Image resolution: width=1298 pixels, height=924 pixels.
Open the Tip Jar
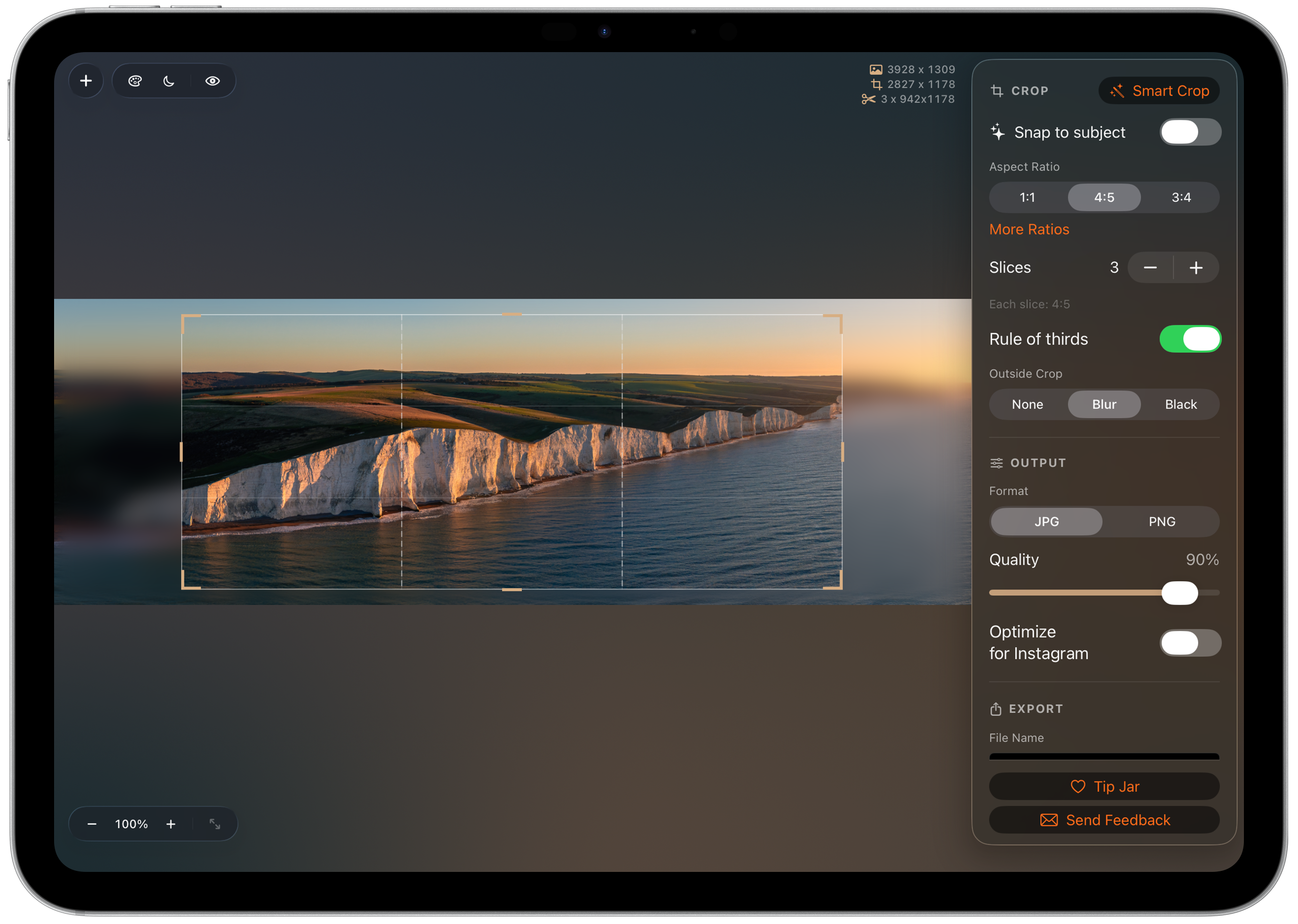click(1104, 786)
